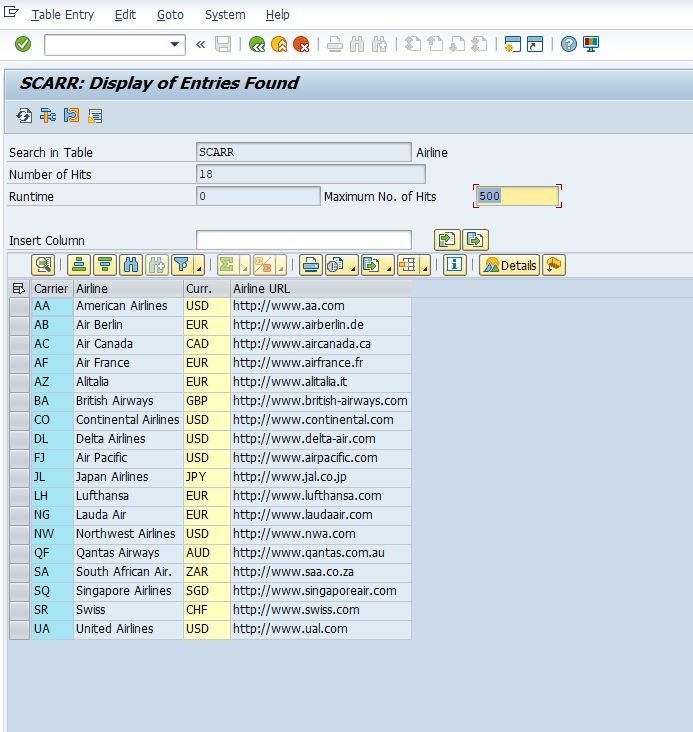693x732 pixels.
Task: Open the System menu
Action: pyautogui.click(x=225, y=15)
